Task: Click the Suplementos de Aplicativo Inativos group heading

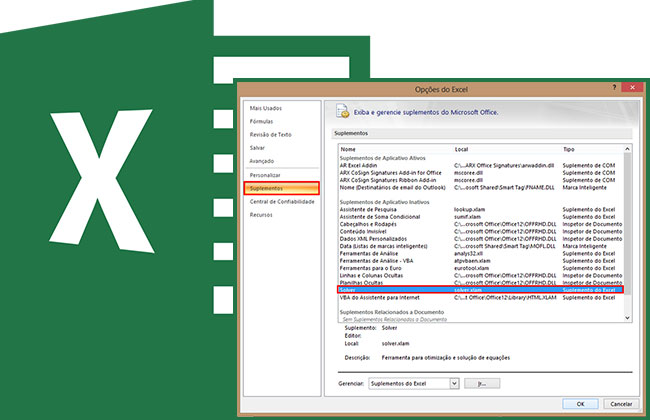Action: (384, 202)
